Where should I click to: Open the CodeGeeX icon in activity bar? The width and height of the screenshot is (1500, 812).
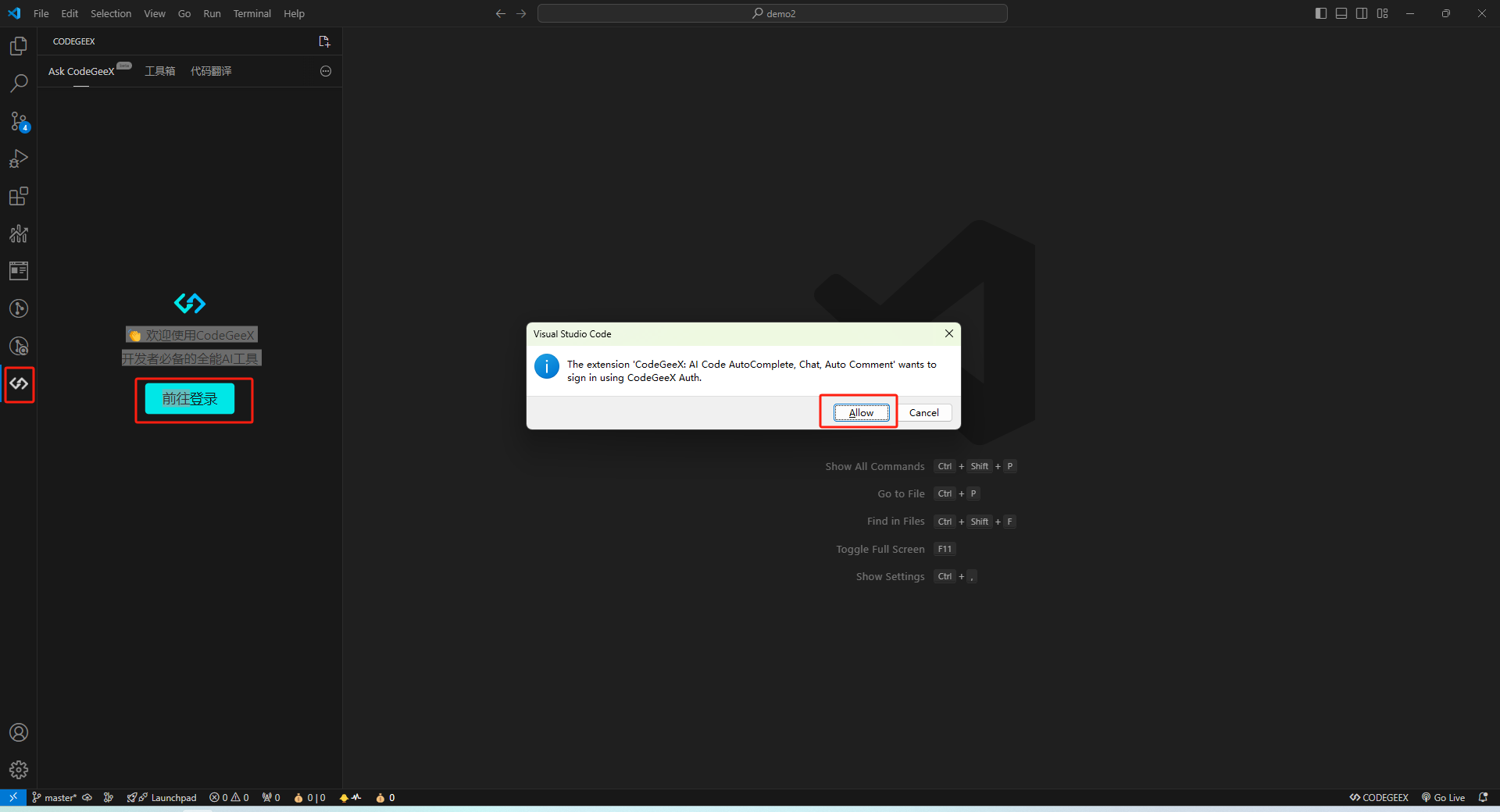[x=19, y=383]
